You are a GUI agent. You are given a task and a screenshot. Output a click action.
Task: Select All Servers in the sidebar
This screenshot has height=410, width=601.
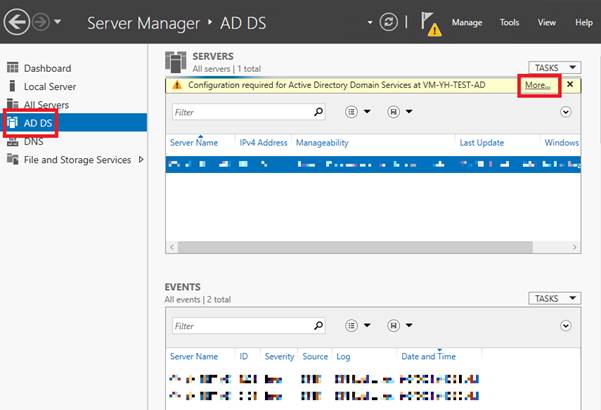coord(46,105)
